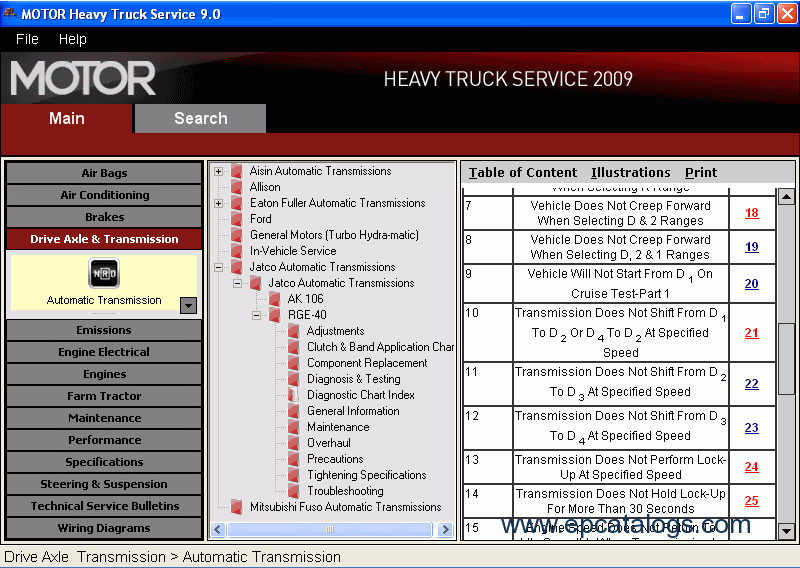Click the book icon beside General Motors (Turbo Hydra-matic)
Screen dimensions: 800x568
(237, 235)
